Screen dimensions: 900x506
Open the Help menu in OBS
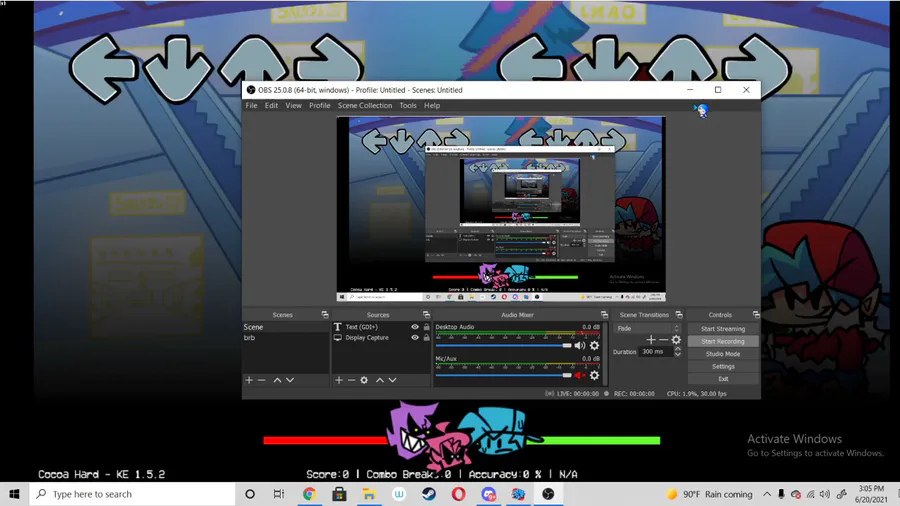point(432,106)
